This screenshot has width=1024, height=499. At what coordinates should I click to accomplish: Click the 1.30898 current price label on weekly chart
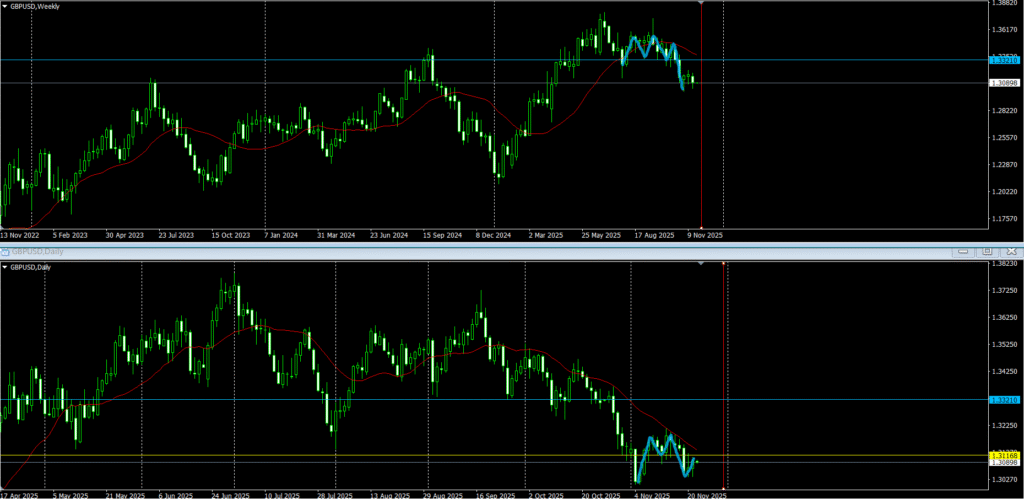1003,83
